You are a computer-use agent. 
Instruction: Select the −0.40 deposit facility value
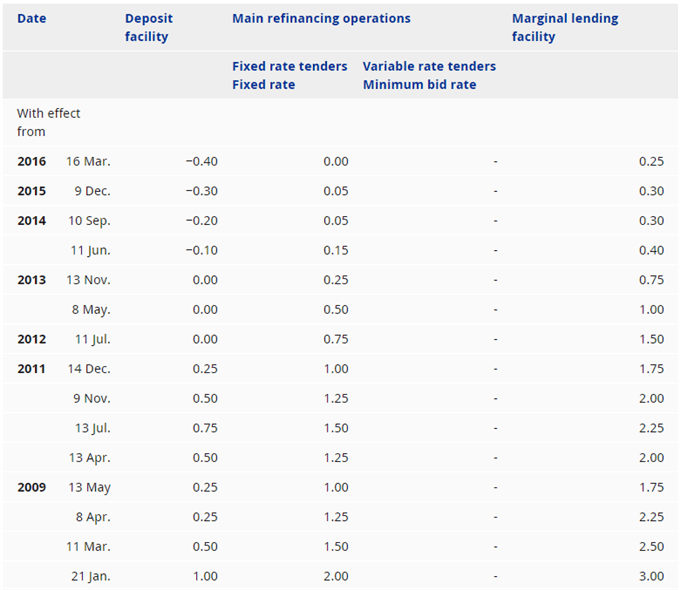(202, 161)
